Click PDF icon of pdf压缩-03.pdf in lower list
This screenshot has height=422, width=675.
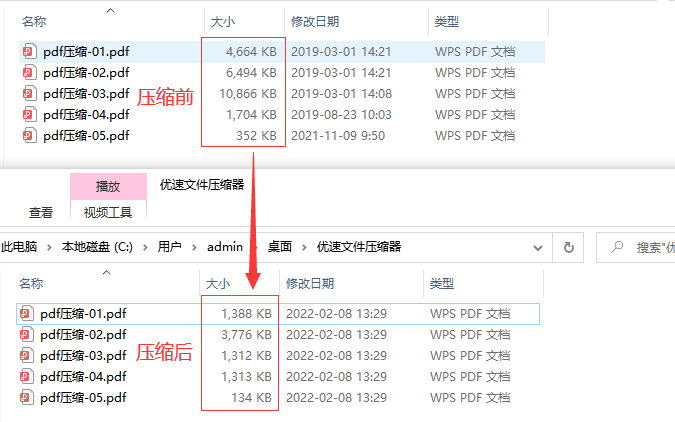coord(27,356)
